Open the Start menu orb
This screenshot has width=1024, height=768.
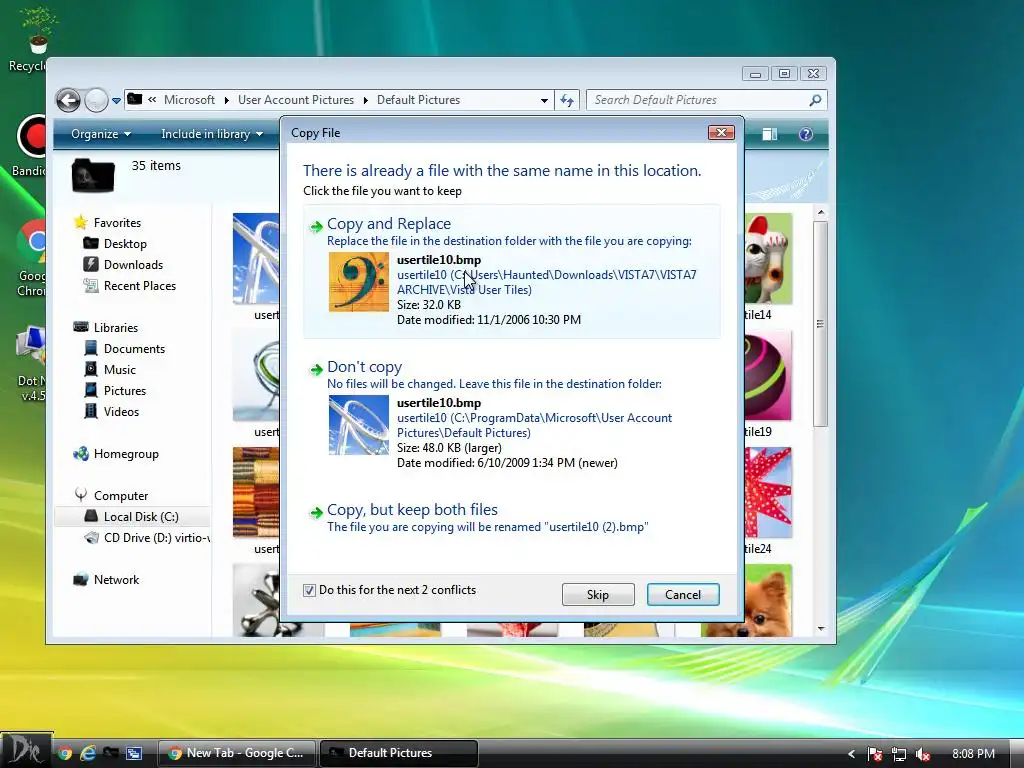click(x=26, y=751)
